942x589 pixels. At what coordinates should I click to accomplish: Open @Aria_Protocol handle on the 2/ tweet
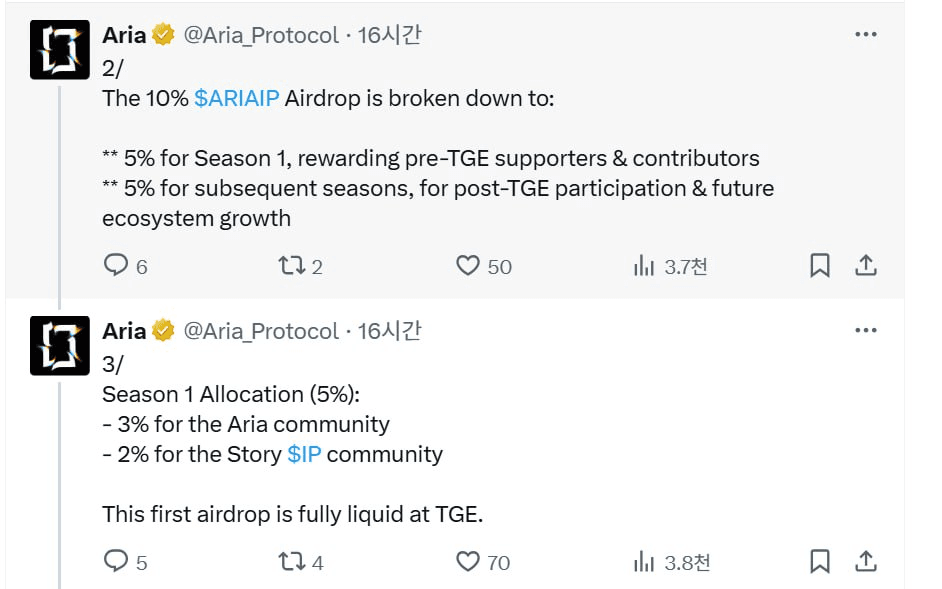261,35
